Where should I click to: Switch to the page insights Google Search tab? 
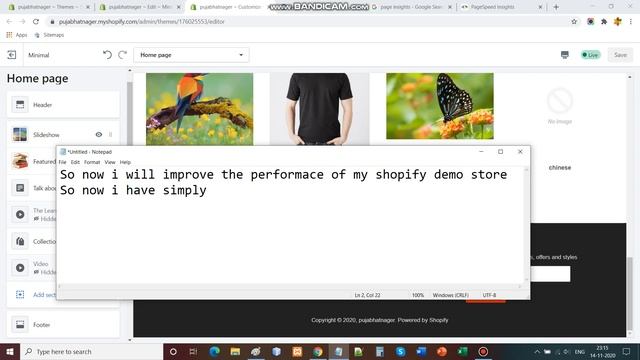tap(412, 7)
